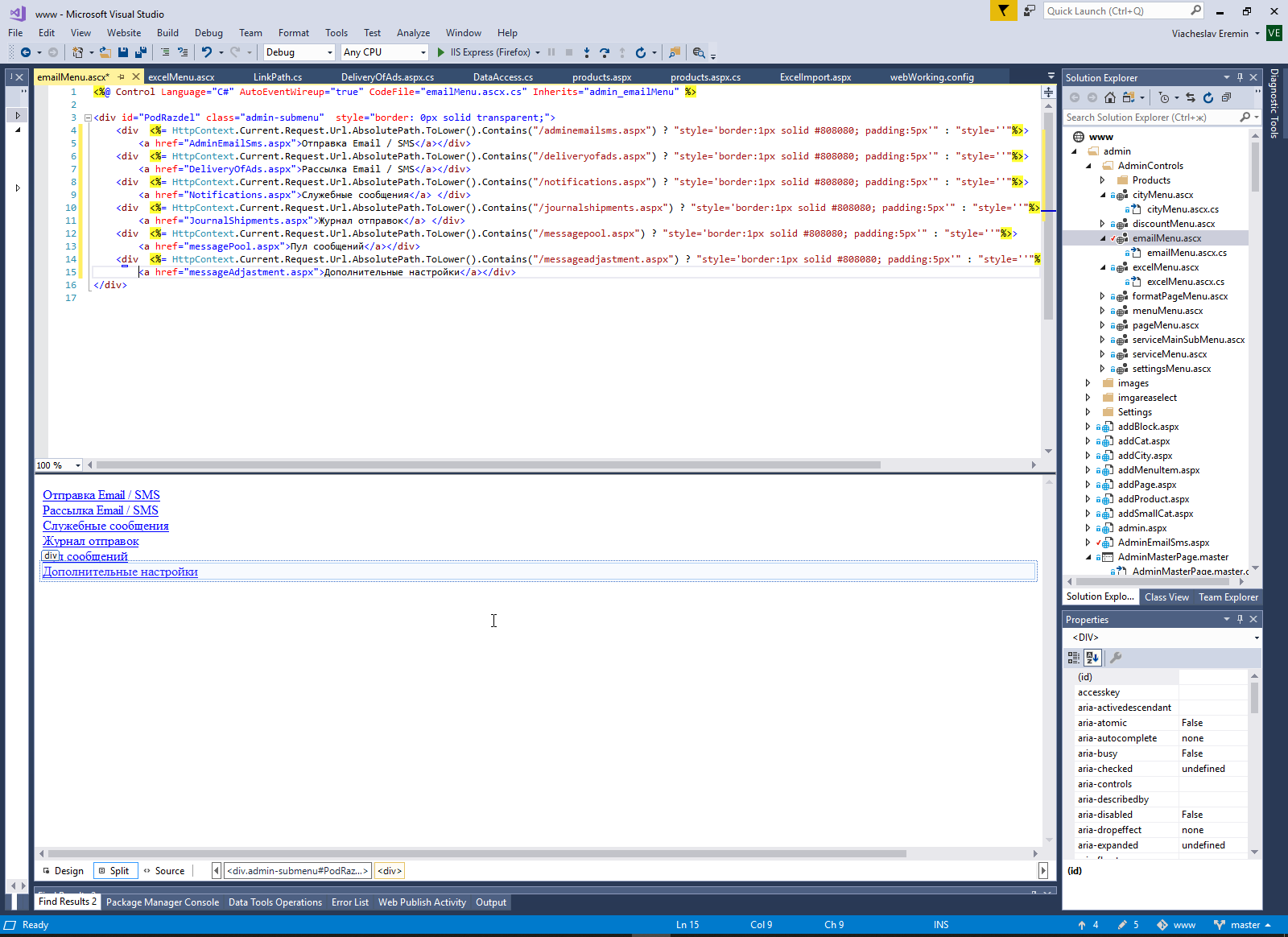
Task: Open the Error List panel
Action: pos(349,902)
